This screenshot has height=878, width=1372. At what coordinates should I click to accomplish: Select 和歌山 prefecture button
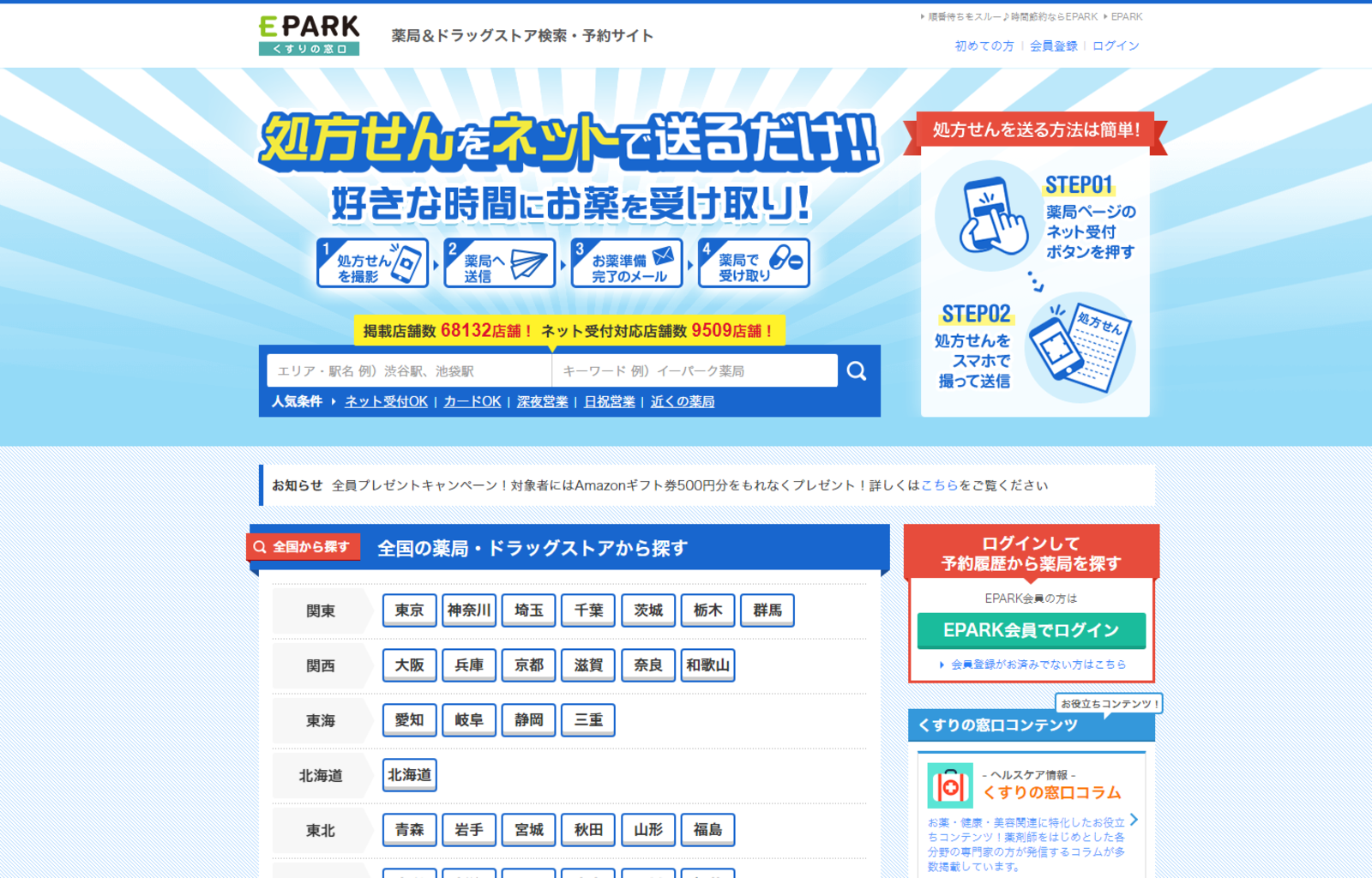707,665
